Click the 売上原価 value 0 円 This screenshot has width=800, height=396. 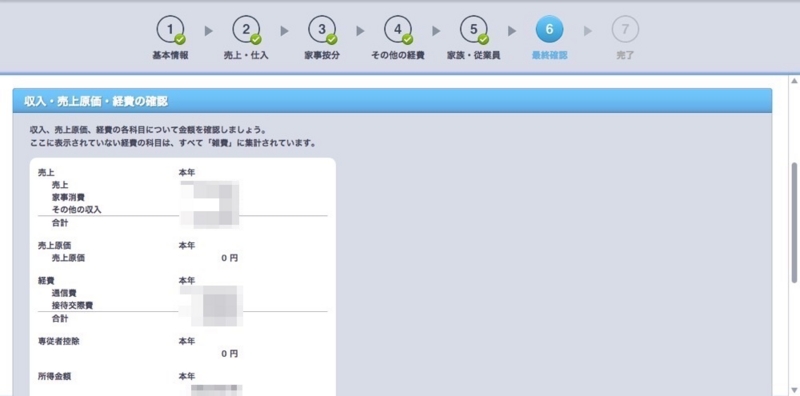click(230, 258)
